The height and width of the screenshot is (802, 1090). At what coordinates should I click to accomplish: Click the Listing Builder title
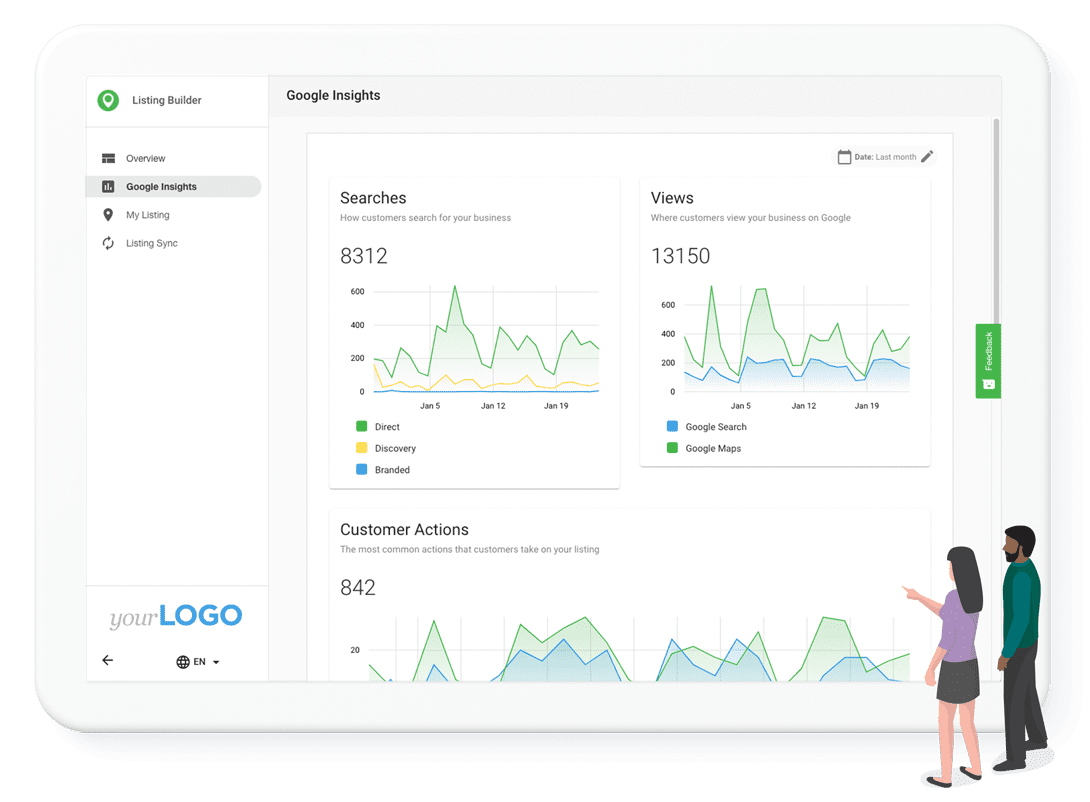point(167,100)
